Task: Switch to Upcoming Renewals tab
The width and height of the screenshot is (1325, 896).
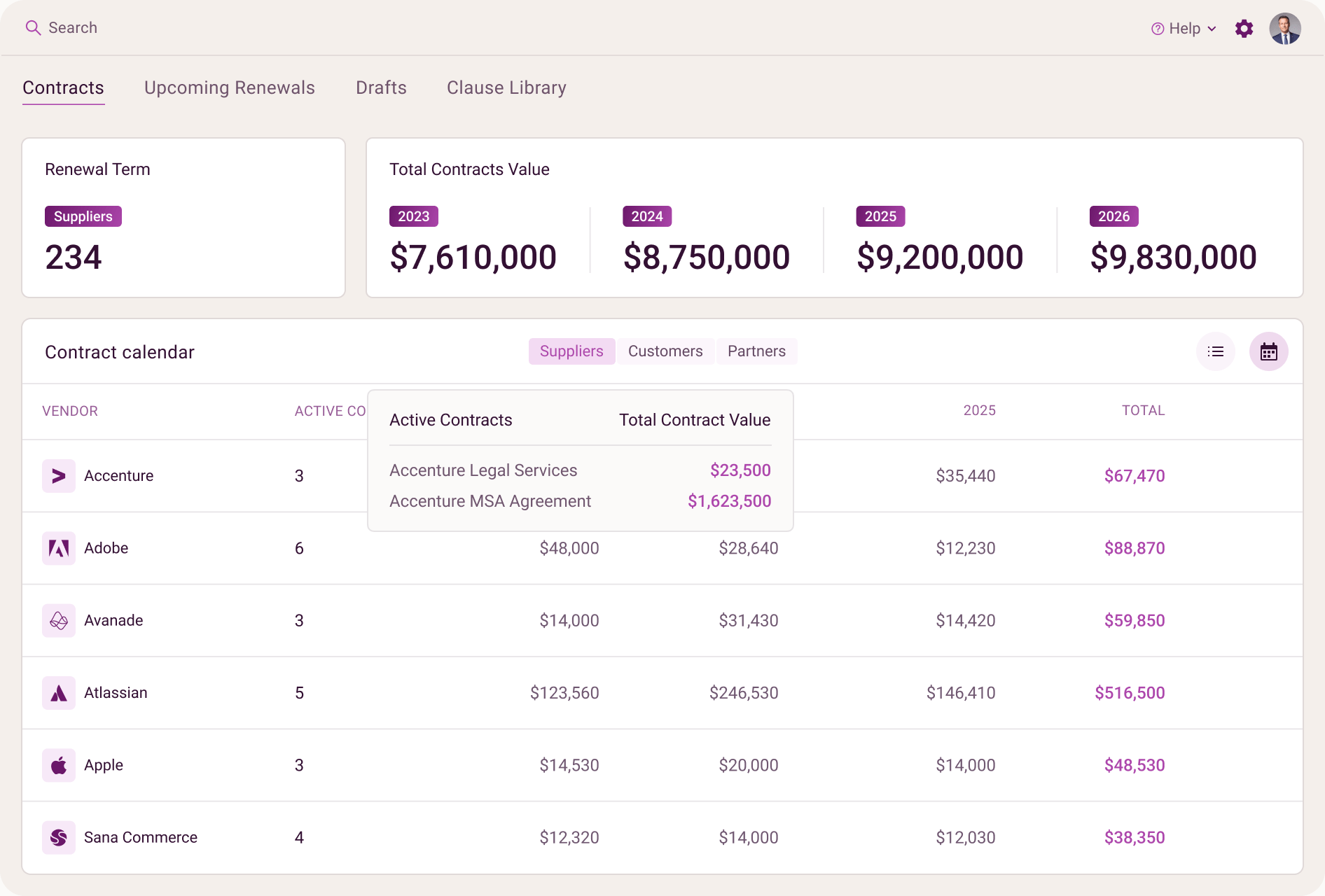Action: tap(230, 87)
